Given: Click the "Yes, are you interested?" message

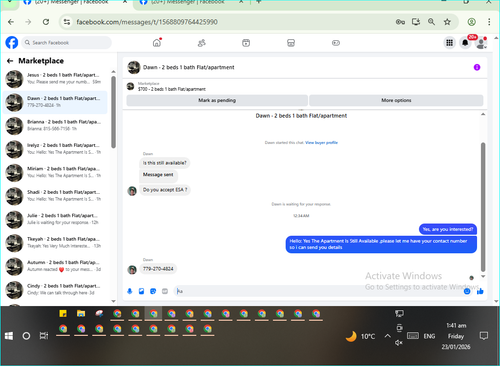Looking at the screenshot, I should point(448,229).
